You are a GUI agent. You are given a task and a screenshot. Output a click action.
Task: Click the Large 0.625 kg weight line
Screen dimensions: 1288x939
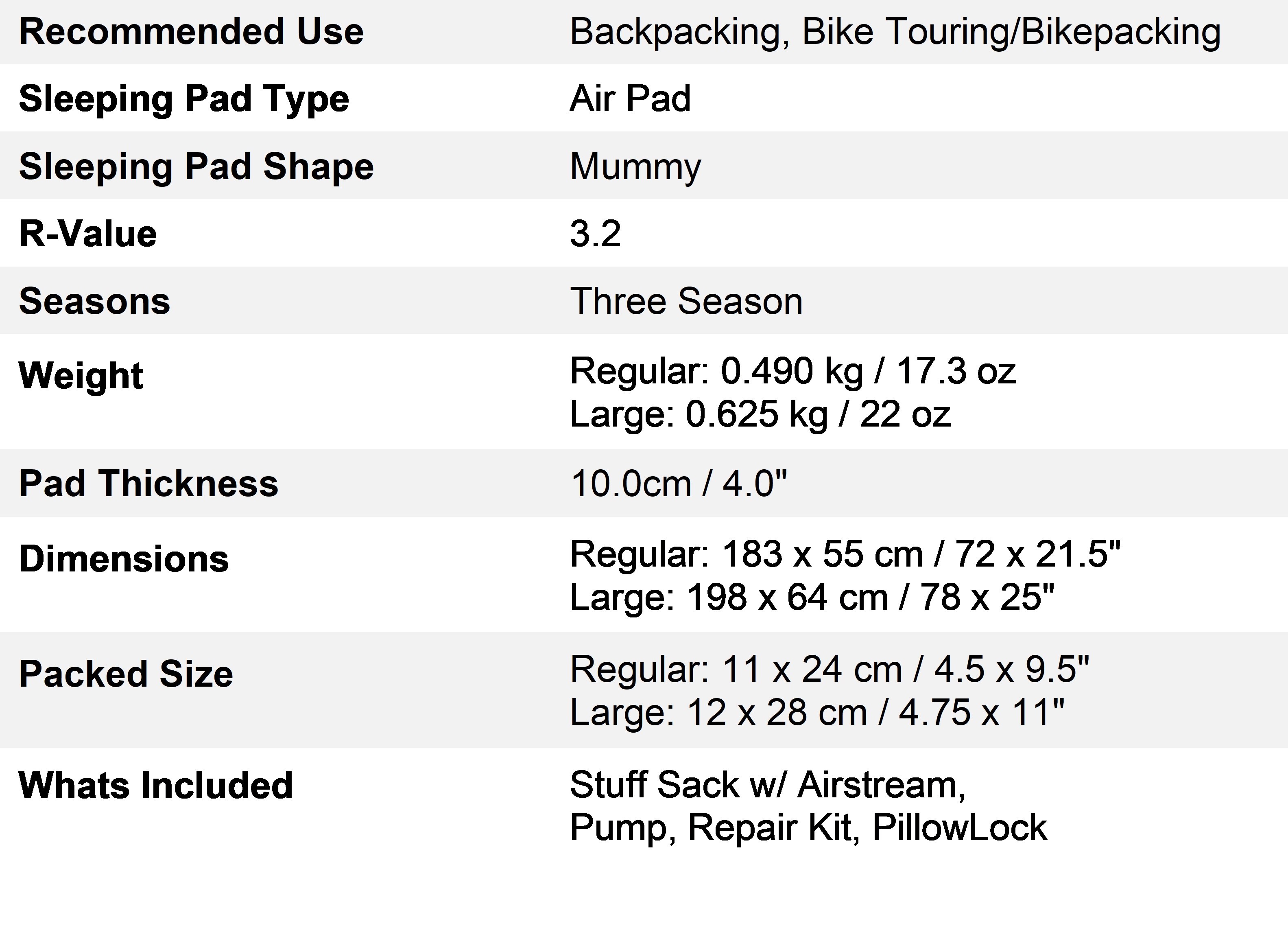760,414
